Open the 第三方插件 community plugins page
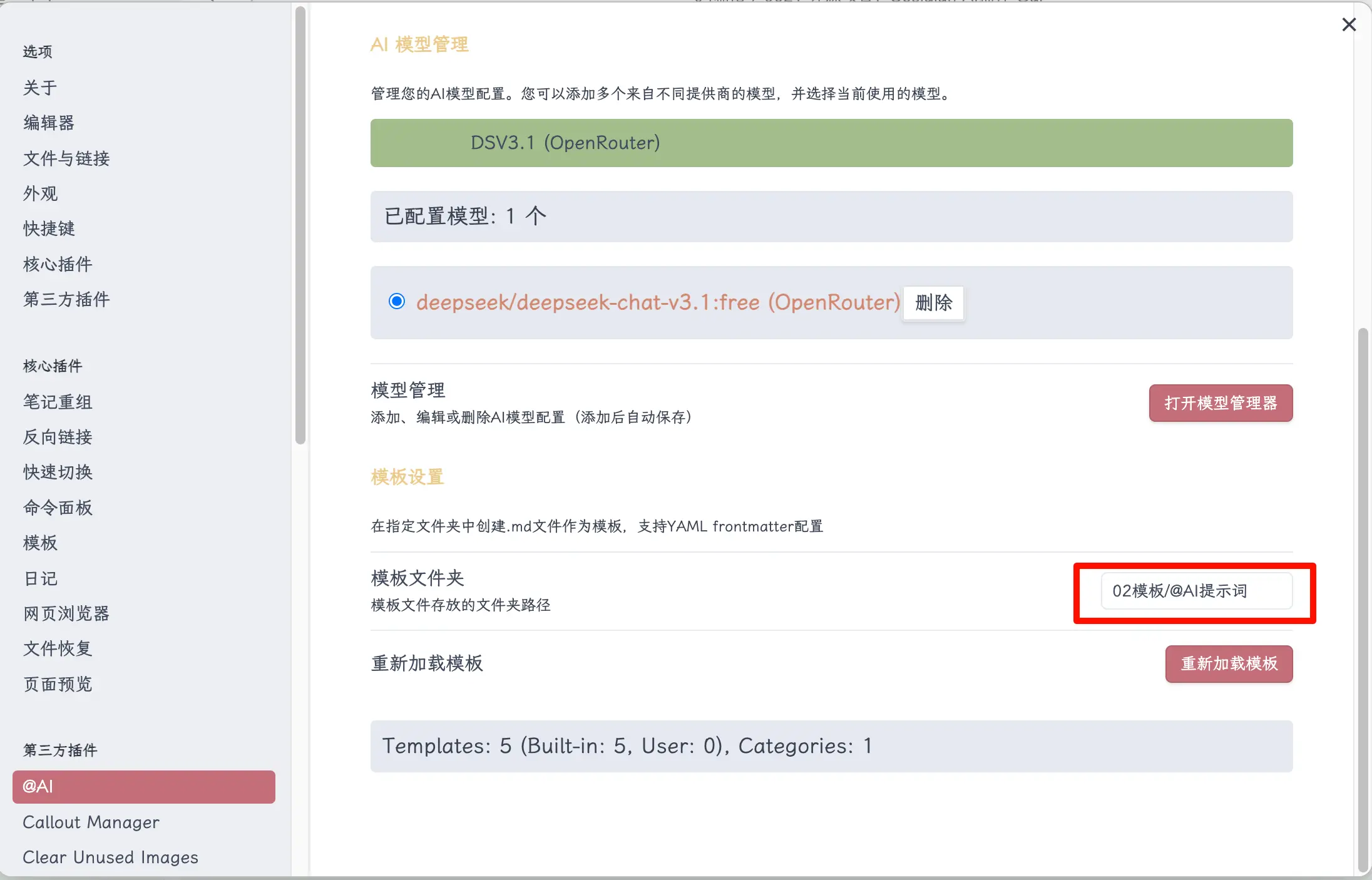 66,299
